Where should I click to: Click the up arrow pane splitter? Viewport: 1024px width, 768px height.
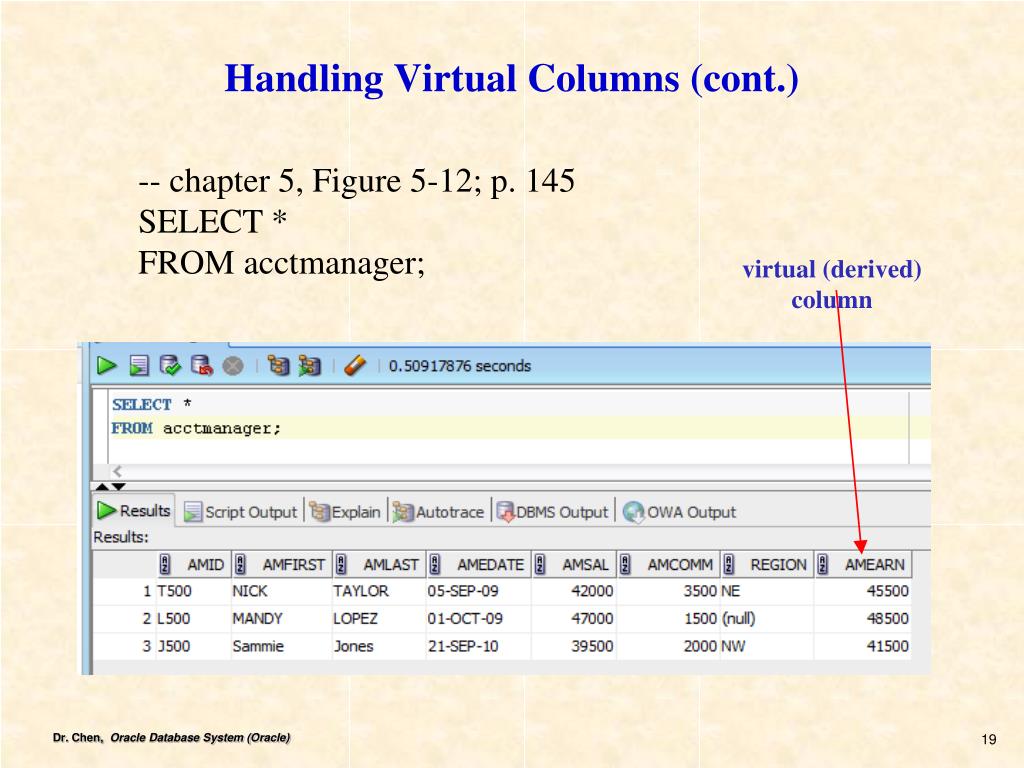coord(103,487)
